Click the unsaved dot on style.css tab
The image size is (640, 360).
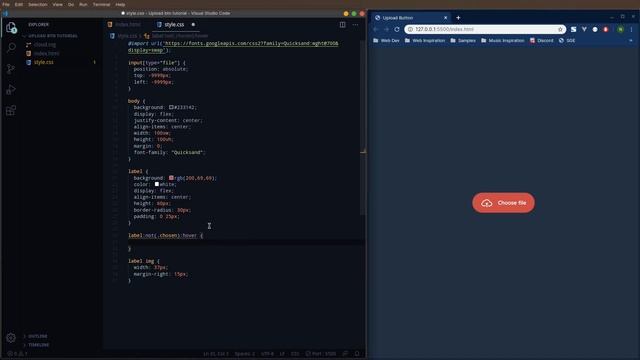click(193, 24)
